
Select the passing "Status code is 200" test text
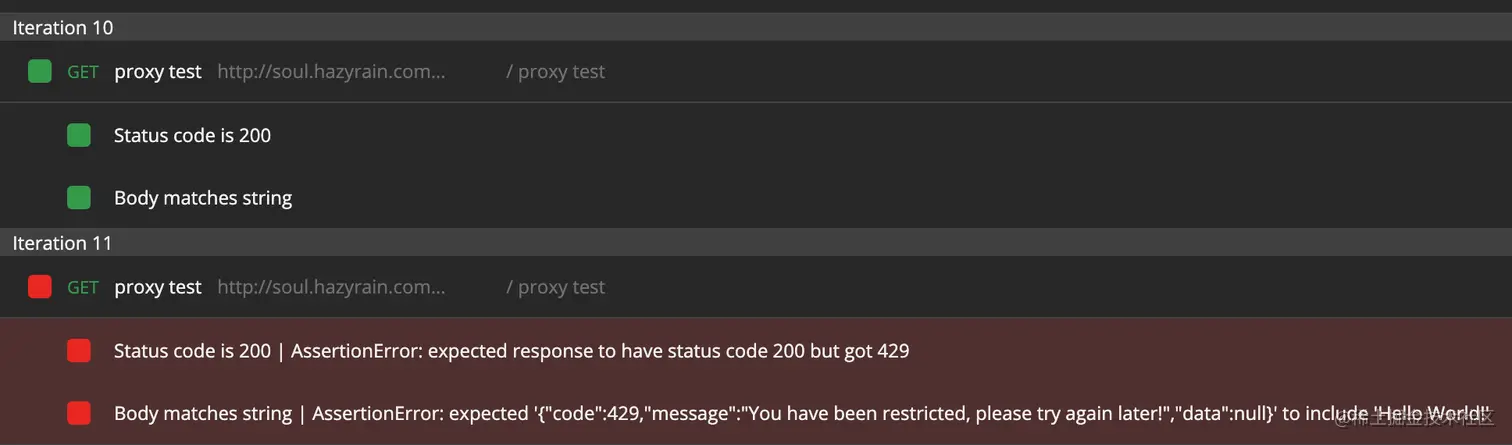tap(192, 135)
